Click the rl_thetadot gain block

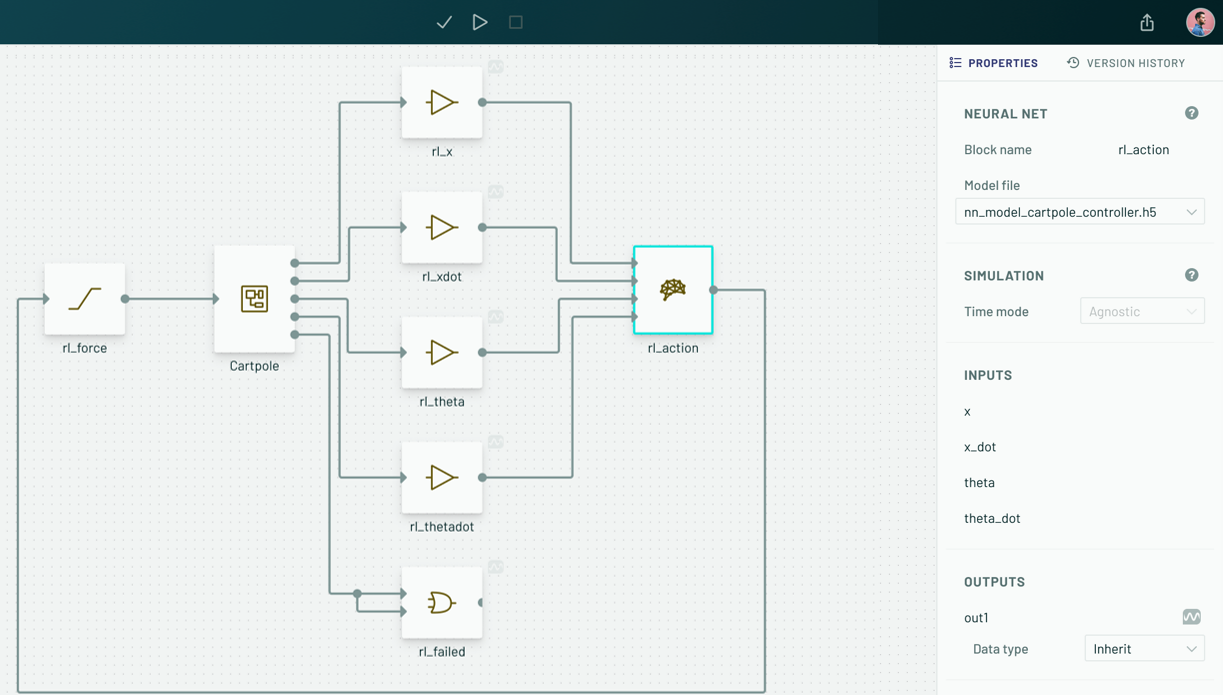[442, 478]
